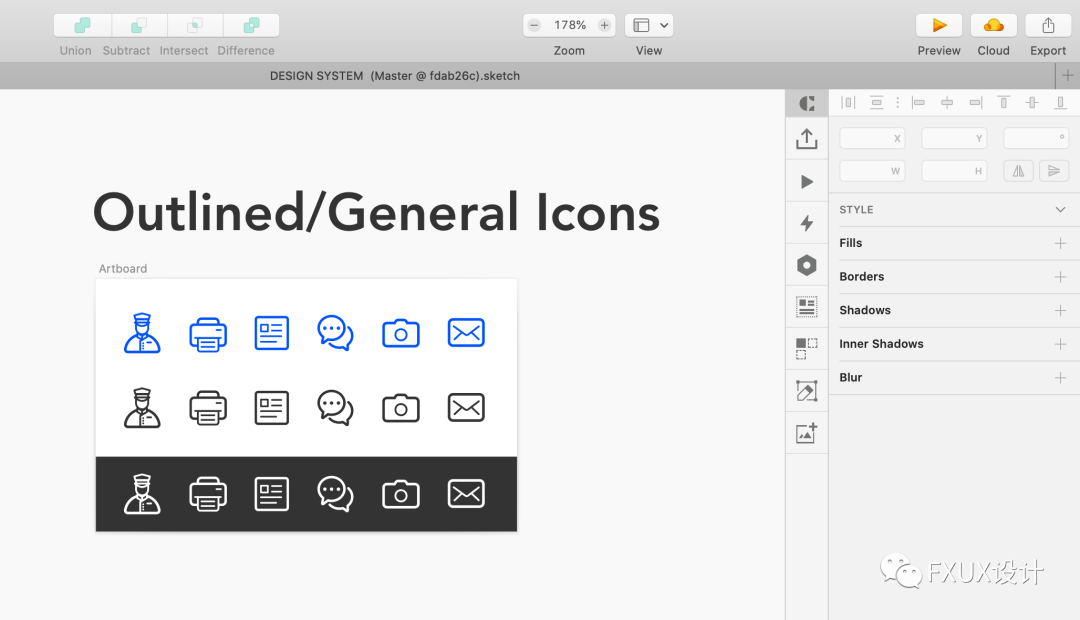Image resolution: width=1080 pixels, height=620 pixels.
Task: Click the H height input field
Action: 954,171
